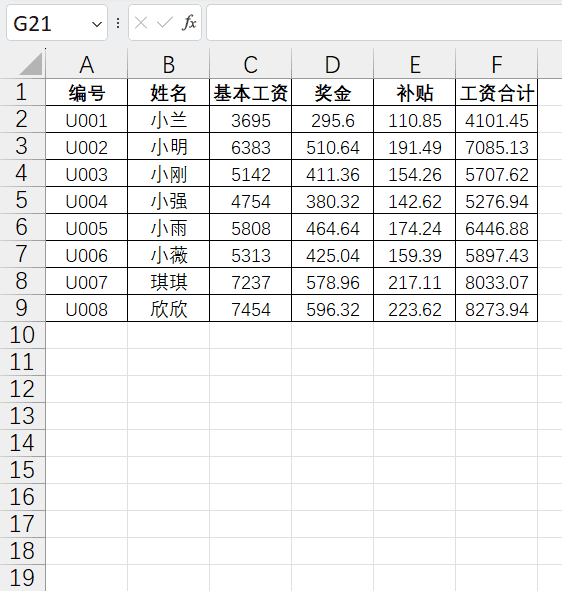Select row 19 header
The width and height of the screenshot is (562, 591).
tap(22, 578)
